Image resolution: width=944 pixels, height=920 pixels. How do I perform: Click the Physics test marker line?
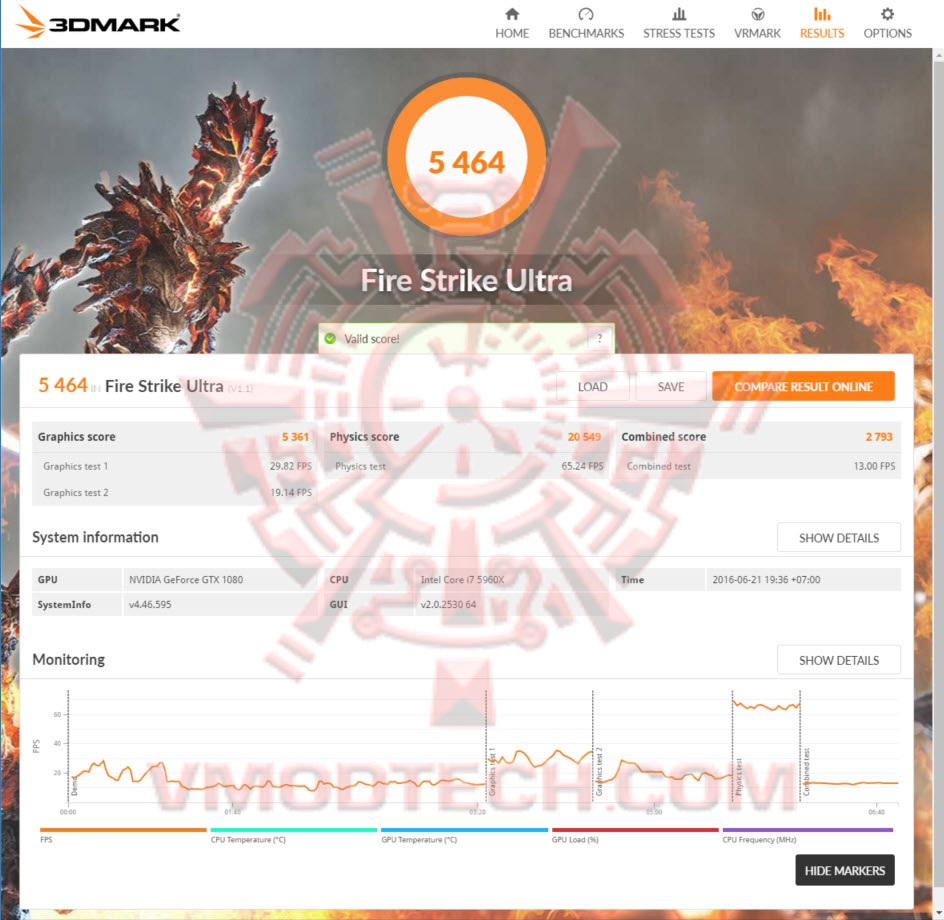point(732,746)
